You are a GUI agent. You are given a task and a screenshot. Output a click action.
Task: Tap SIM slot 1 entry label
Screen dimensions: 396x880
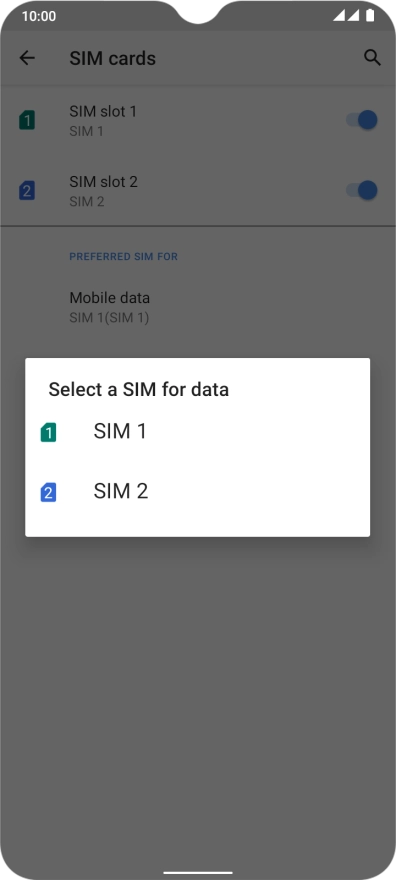point(103,112)
